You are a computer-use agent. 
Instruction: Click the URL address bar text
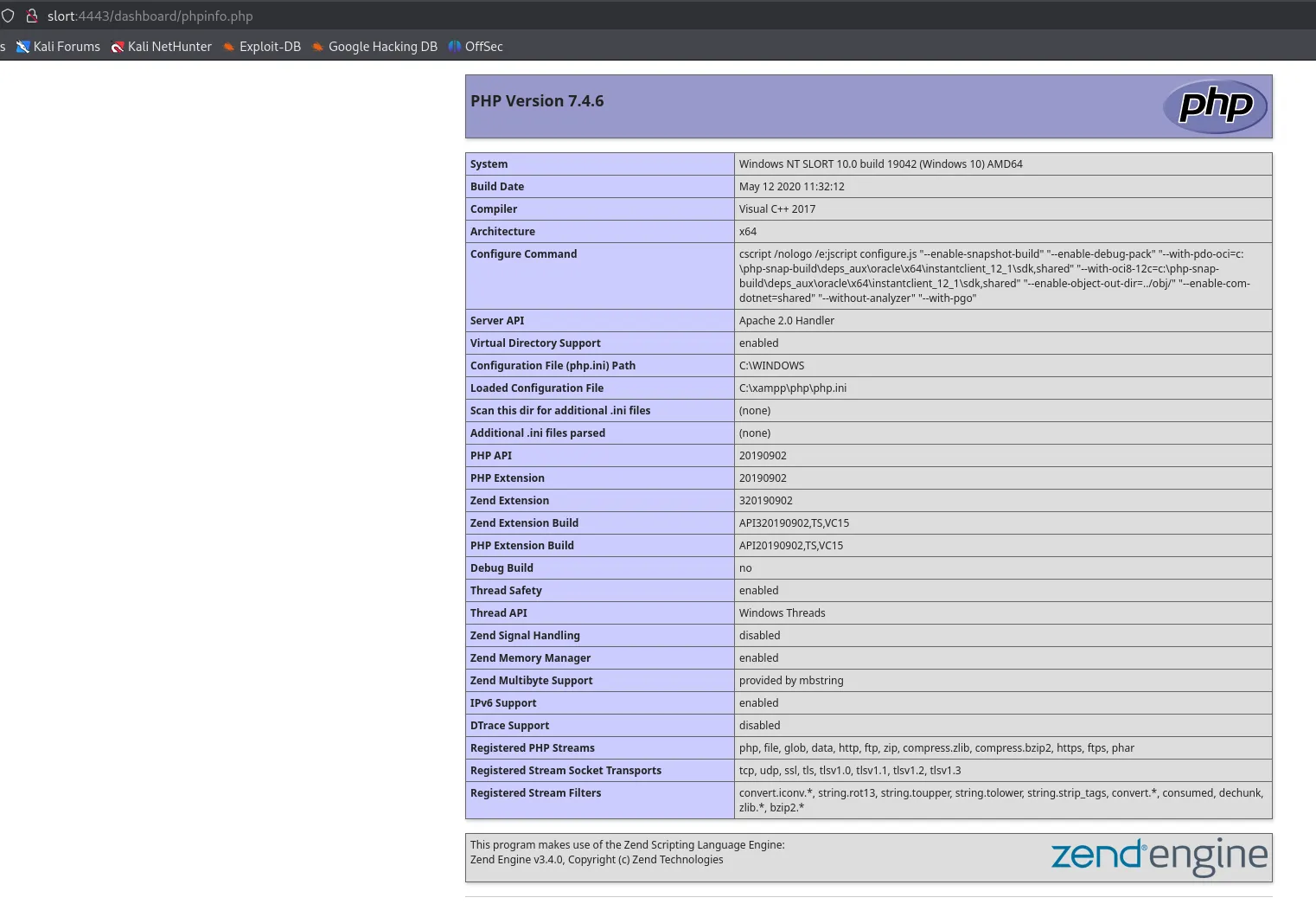click(x=150, y=16)
